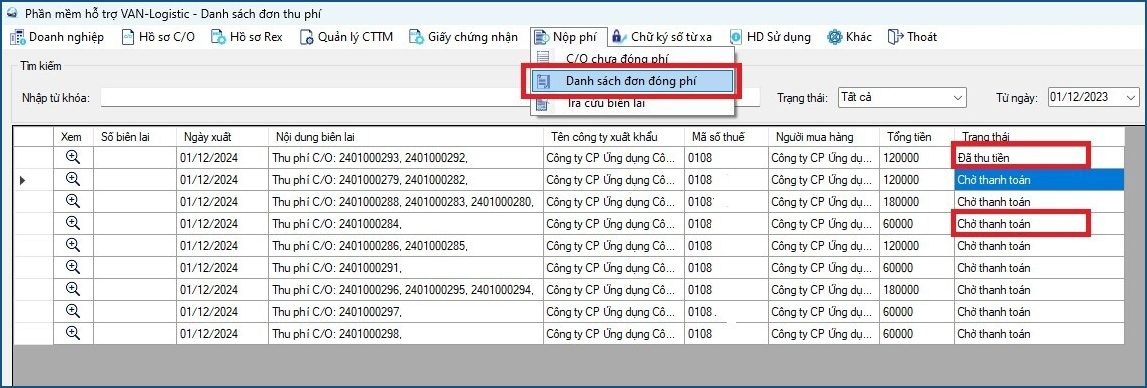Click magnifier for the 2401000284 row

click(x=72, y=223)
